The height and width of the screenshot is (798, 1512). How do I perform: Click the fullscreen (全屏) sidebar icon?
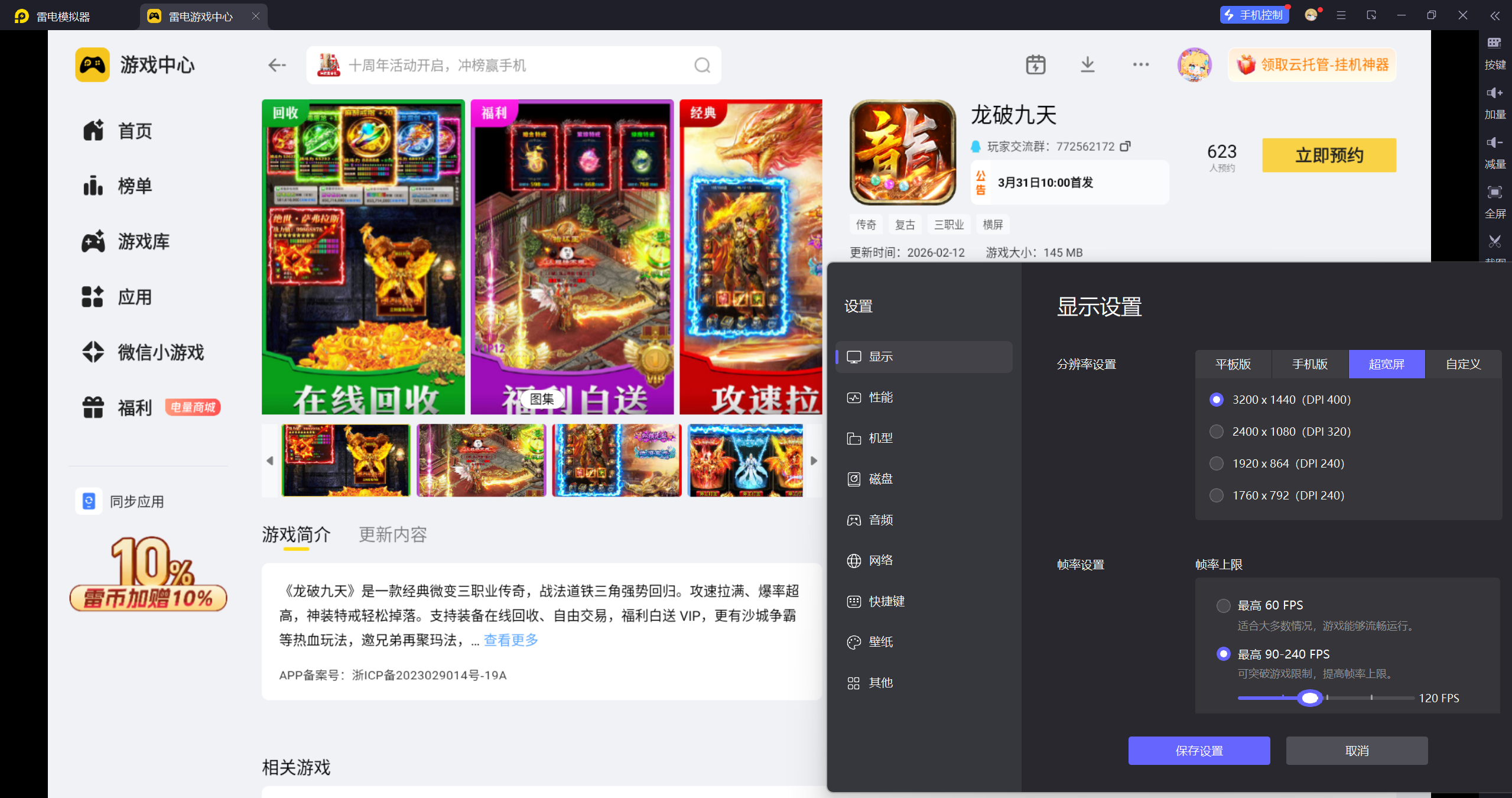[1494, 193]
